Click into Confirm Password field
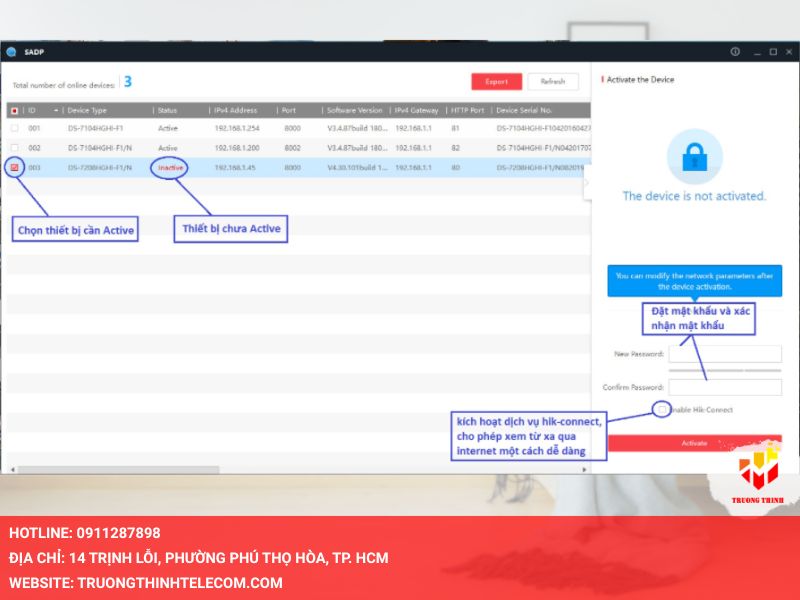 tap(725, 387)
